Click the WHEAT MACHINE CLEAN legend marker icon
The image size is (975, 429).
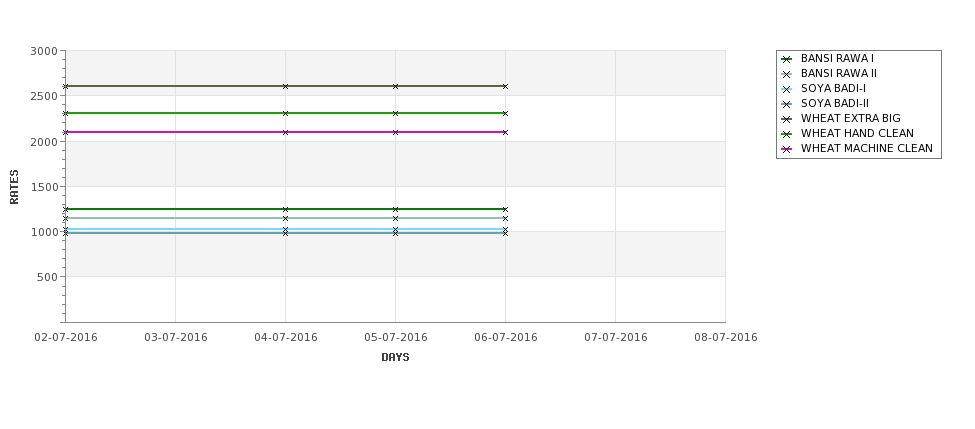tap(787, 149)
